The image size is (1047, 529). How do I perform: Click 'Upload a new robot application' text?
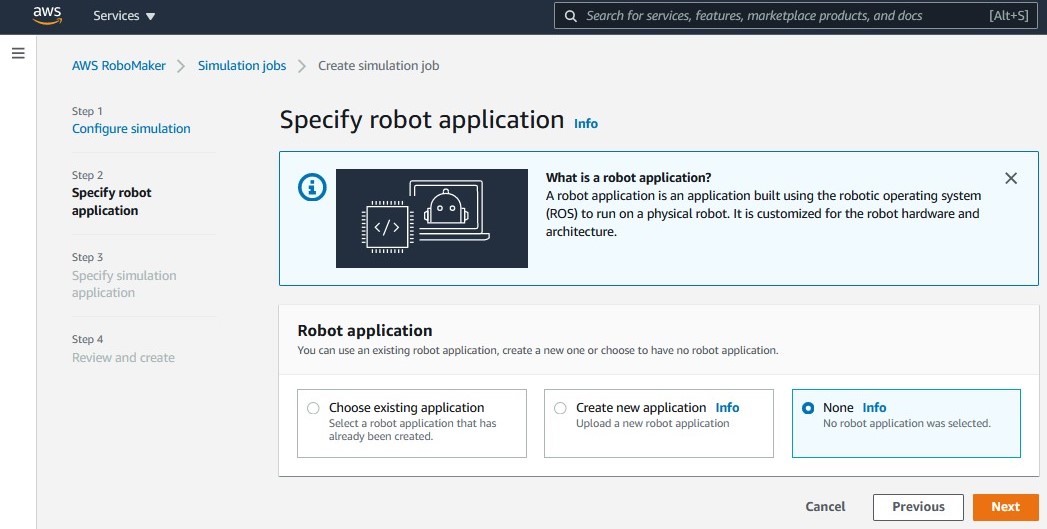pyautogui.click(x=652, y=423)
